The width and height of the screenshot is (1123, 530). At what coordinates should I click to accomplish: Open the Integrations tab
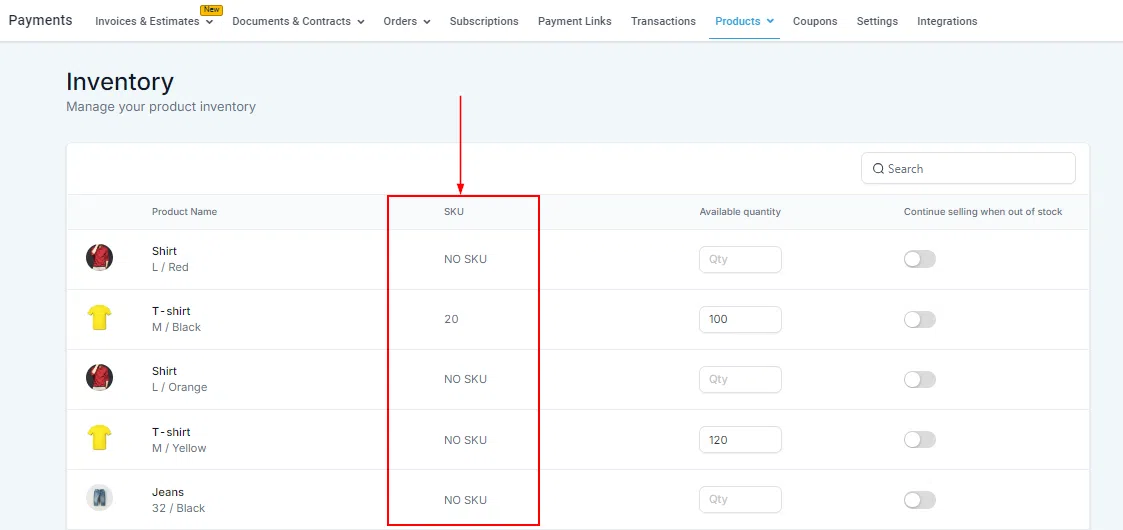pyautogui.click(x=947, y=21)
